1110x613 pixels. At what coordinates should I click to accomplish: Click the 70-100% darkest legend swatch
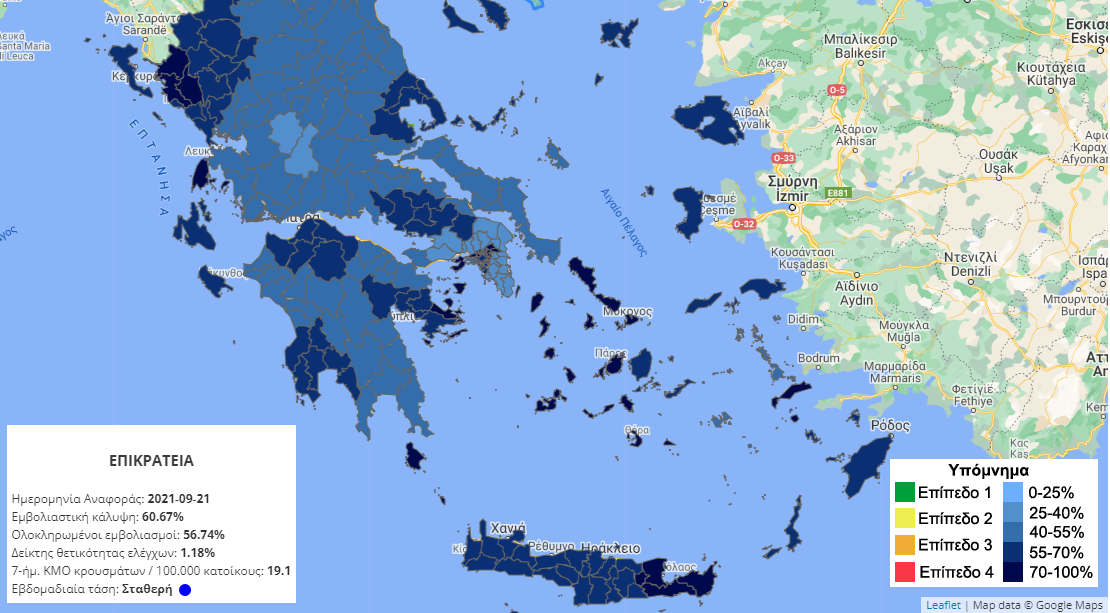1014,572
